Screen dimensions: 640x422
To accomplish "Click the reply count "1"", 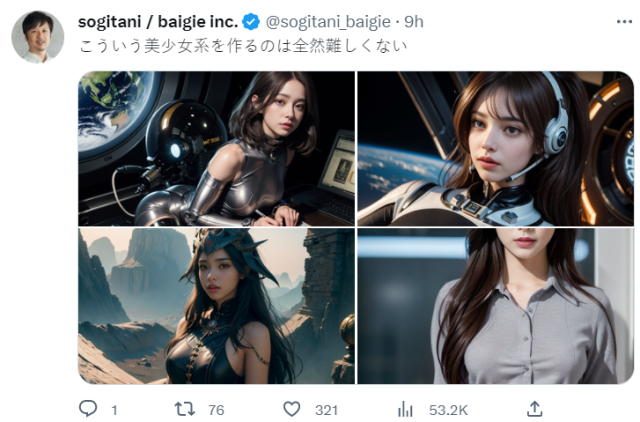I will click(x=114, y=410).
